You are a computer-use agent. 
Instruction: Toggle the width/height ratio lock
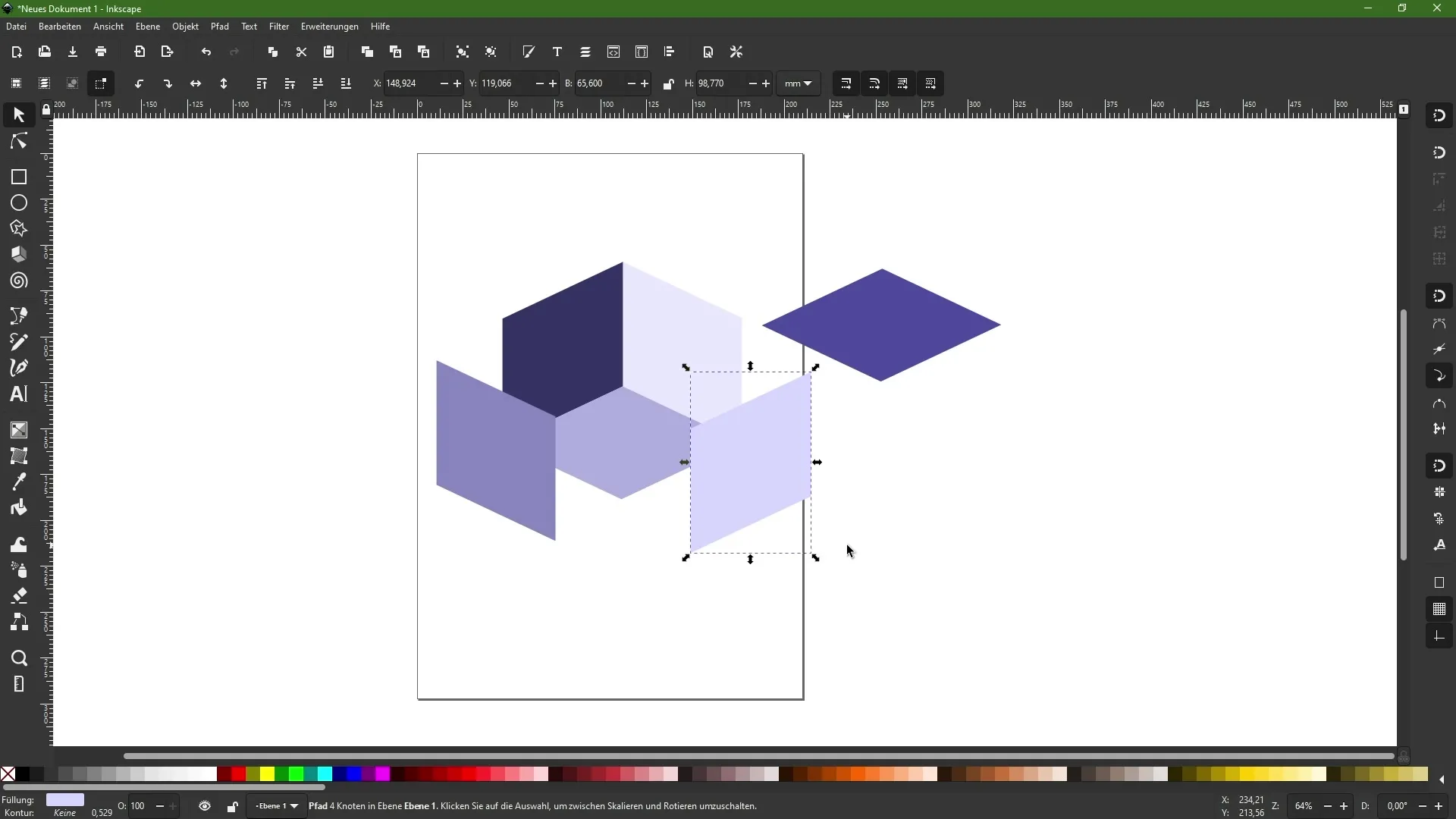click(668, 83)
